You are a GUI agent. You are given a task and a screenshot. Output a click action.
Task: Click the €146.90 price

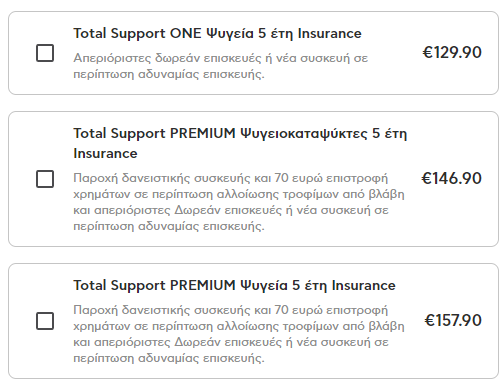[x=452, y=178]
